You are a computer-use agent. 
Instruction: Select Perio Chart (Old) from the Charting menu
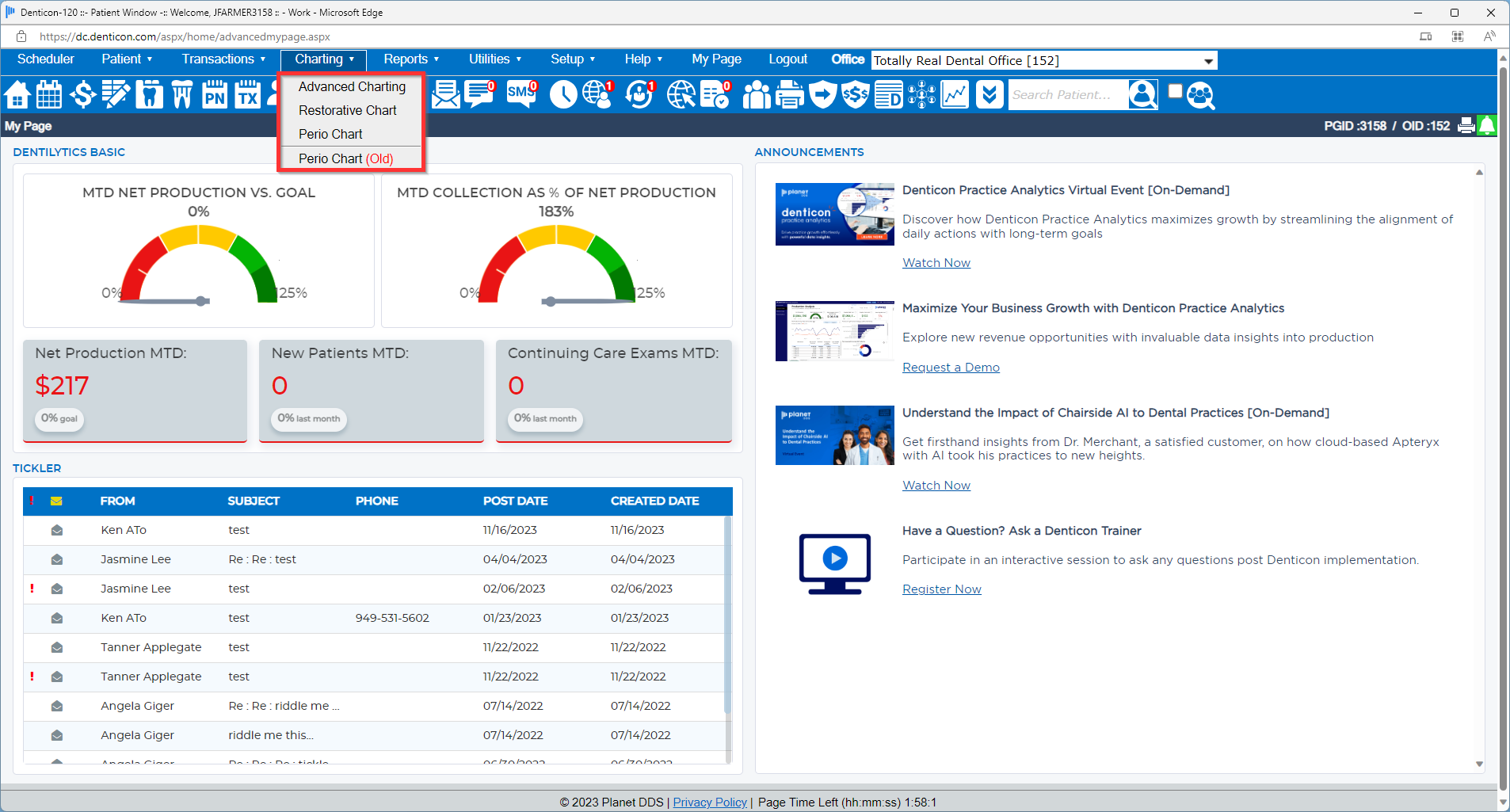point(345,158)
